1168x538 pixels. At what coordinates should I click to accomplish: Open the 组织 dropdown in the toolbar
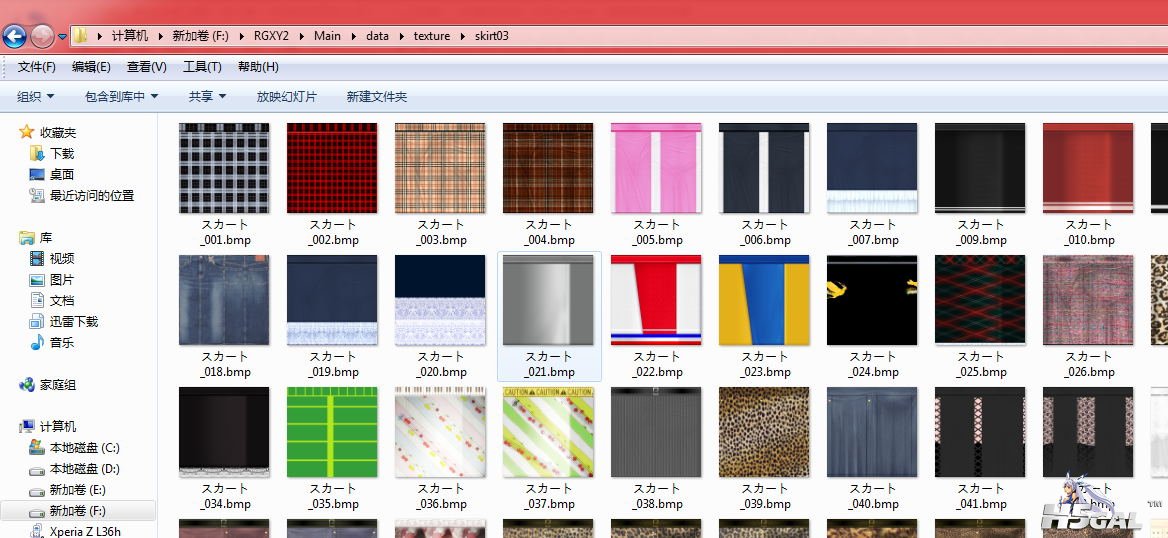tap(36, 97)
